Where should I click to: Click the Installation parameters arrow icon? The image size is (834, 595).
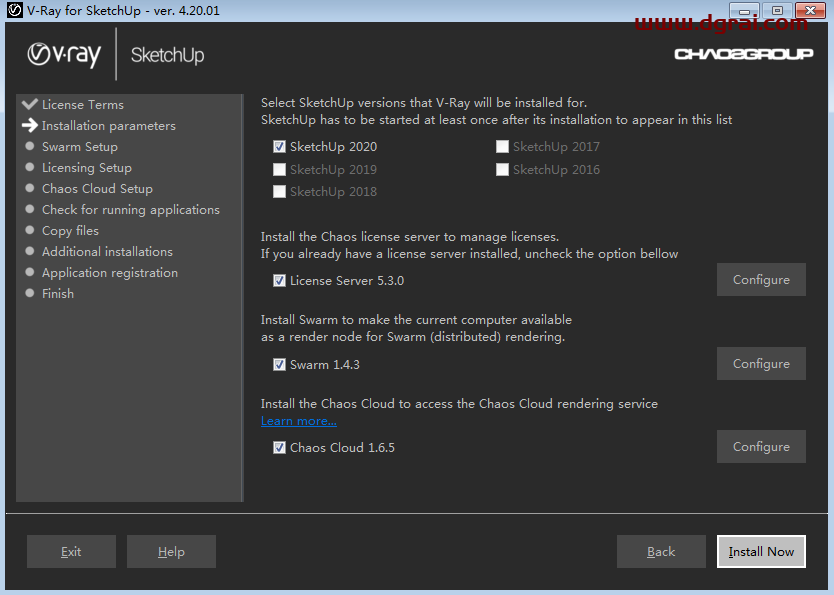tap(29, 126)
